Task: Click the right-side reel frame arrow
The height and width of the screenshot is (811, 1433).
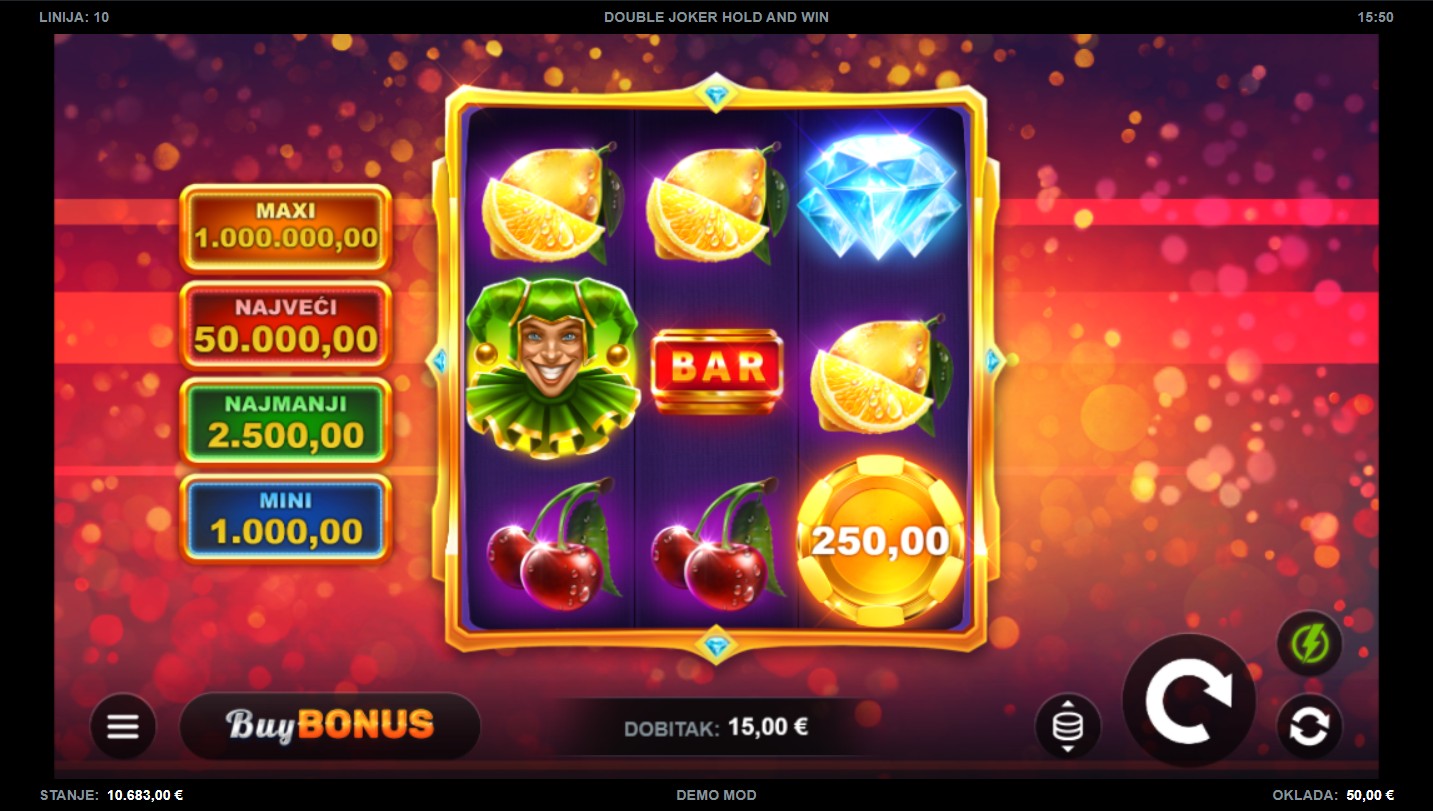Action: (992, 361)
